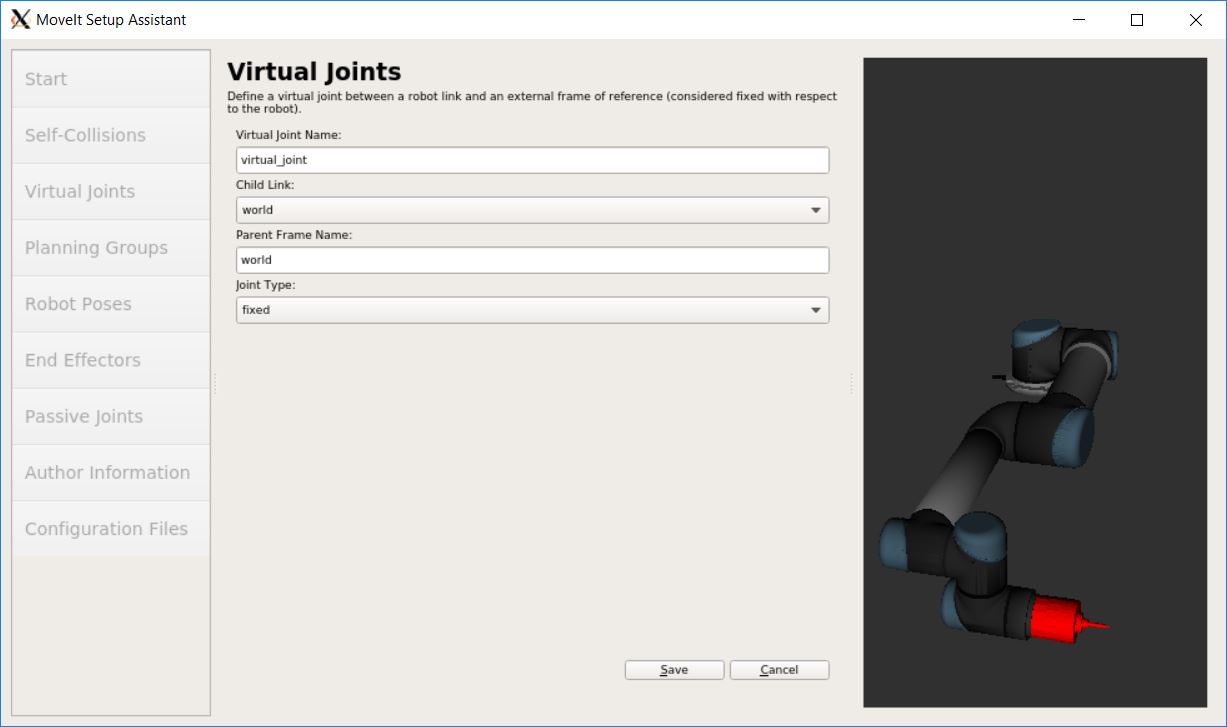Click the Parent Frame Name text field

[x=530, y=259]
